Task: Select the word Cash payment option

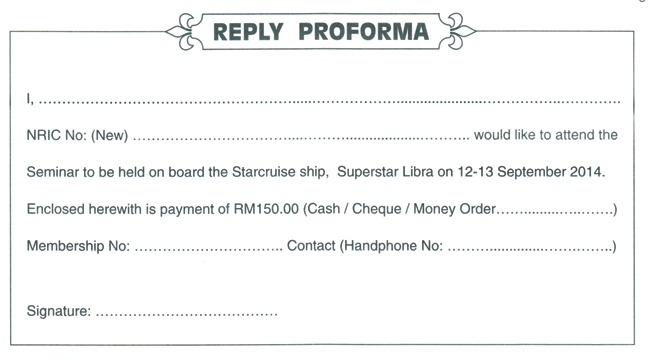Action: click(x=324, y=209)
